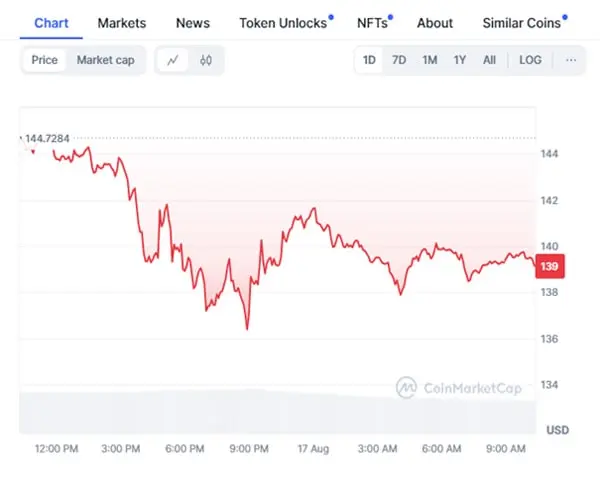Toggle the Price view
Screen dimensions: 600x480
[x=44, y=60]
